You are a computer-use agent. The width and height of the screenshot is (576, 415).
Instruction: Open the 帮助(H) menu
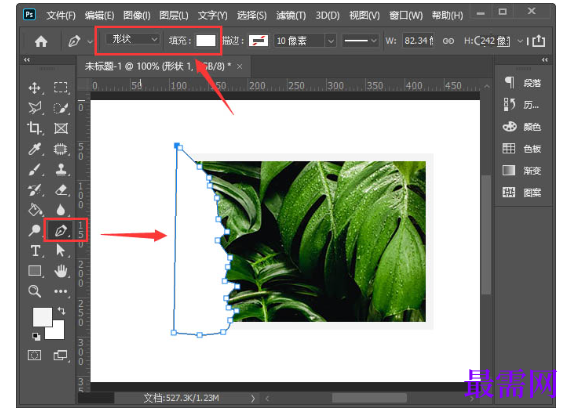447,15
